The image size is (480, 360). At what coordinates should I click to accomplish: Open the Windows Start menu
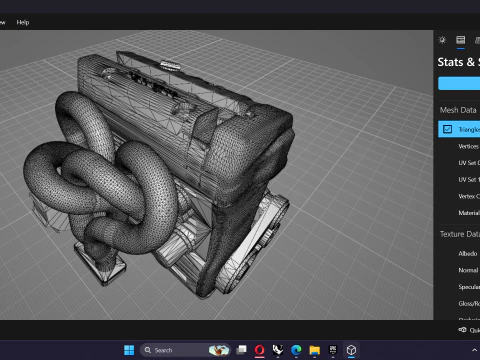point(129,350)
